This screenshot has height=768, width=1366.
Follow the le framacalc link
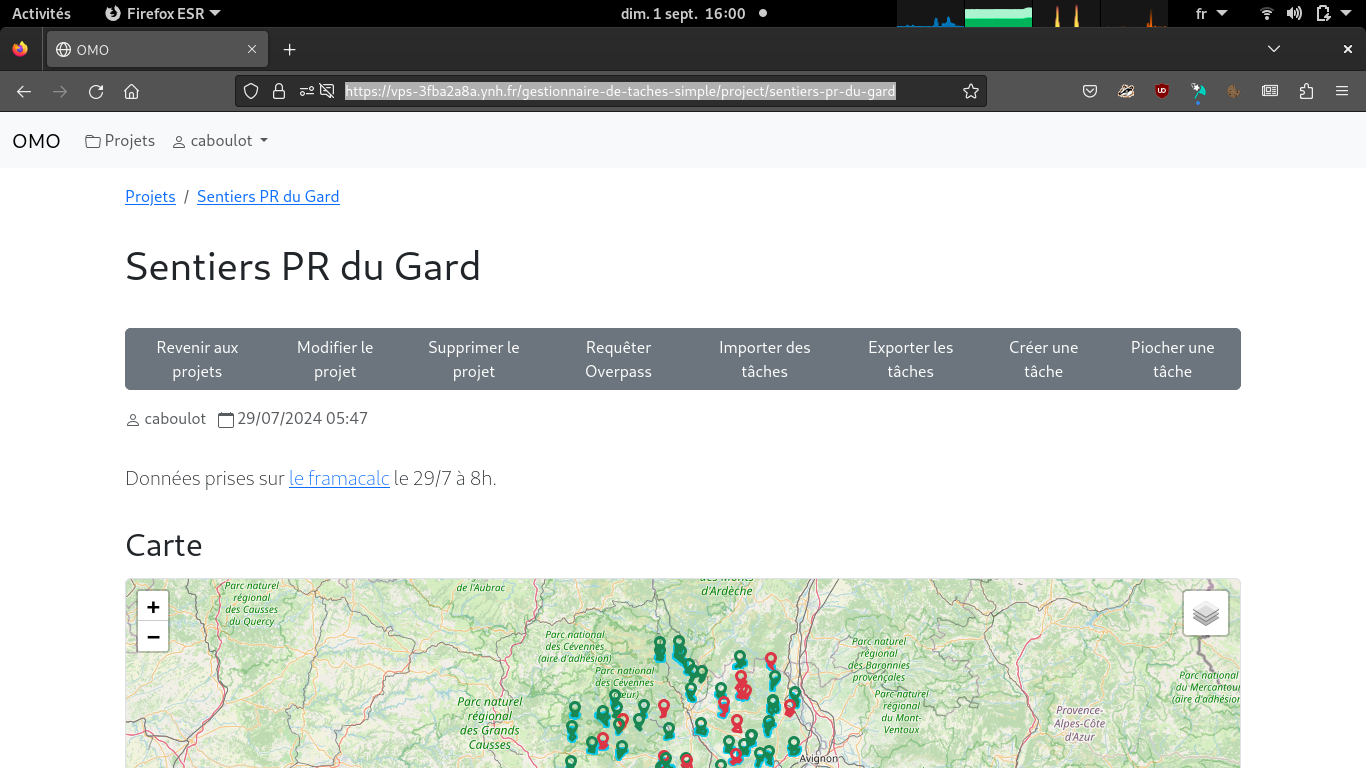tap(339, 478)
